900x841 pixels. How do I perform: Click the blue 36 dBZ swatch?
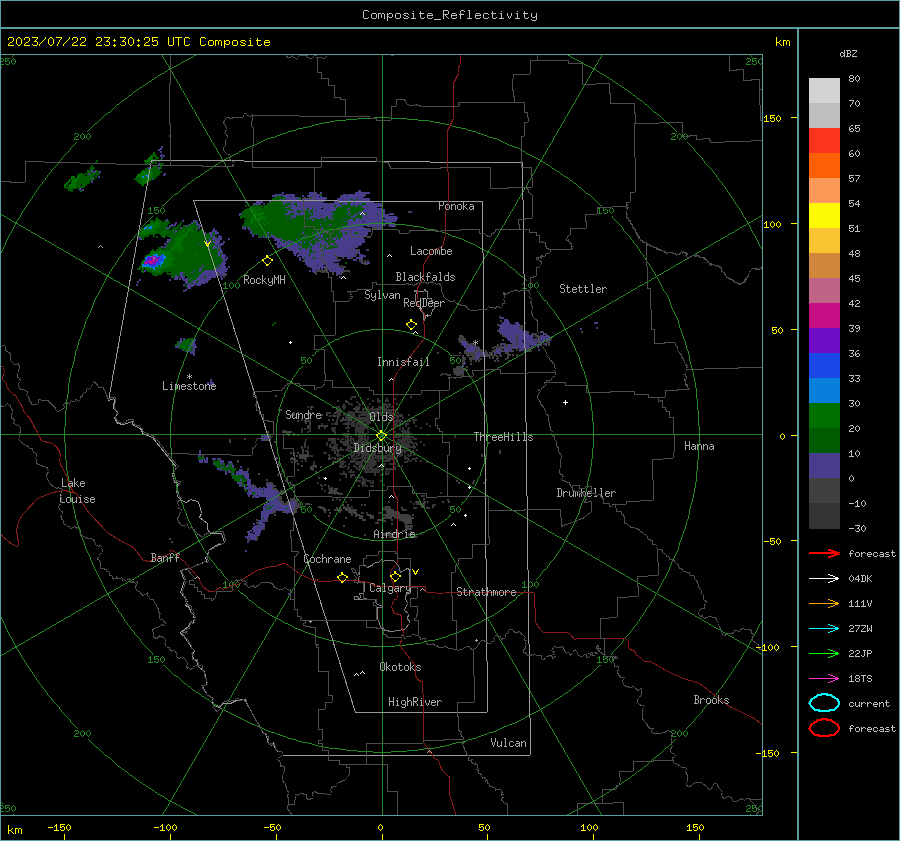point(824,366)
